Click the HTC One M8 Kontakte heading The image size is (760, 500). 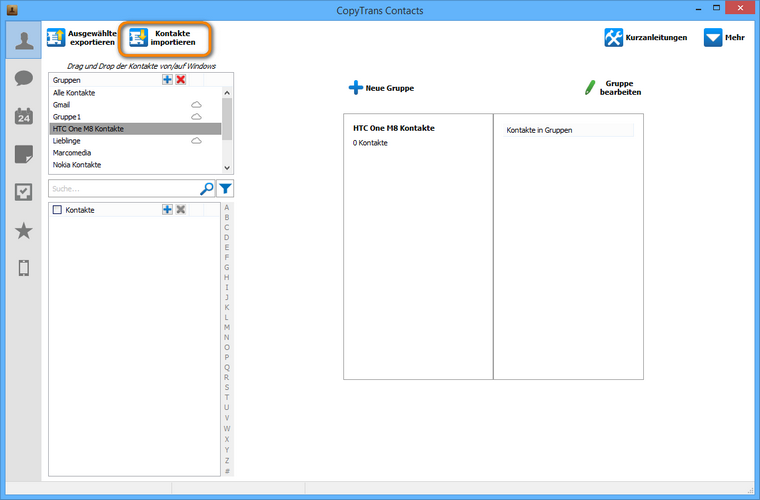pyautogui.click(x=394, y=128)
